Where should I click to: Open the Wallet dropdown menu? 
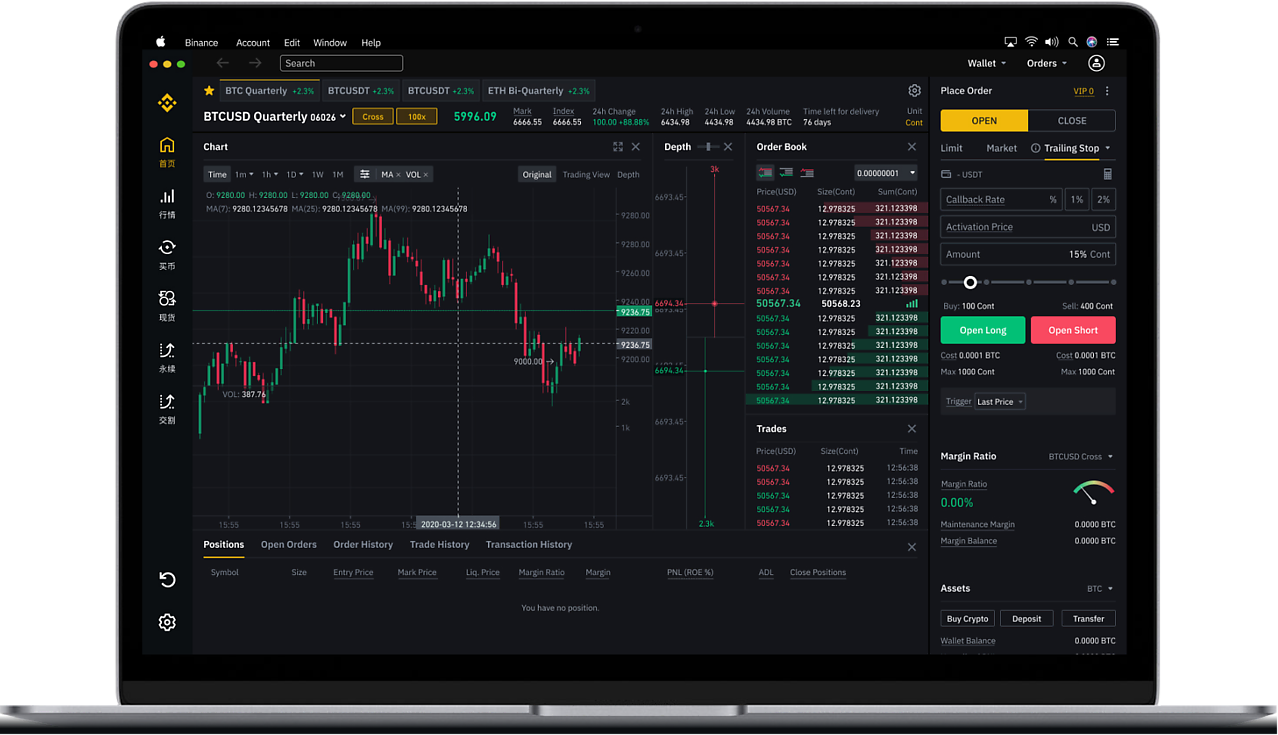986,63
